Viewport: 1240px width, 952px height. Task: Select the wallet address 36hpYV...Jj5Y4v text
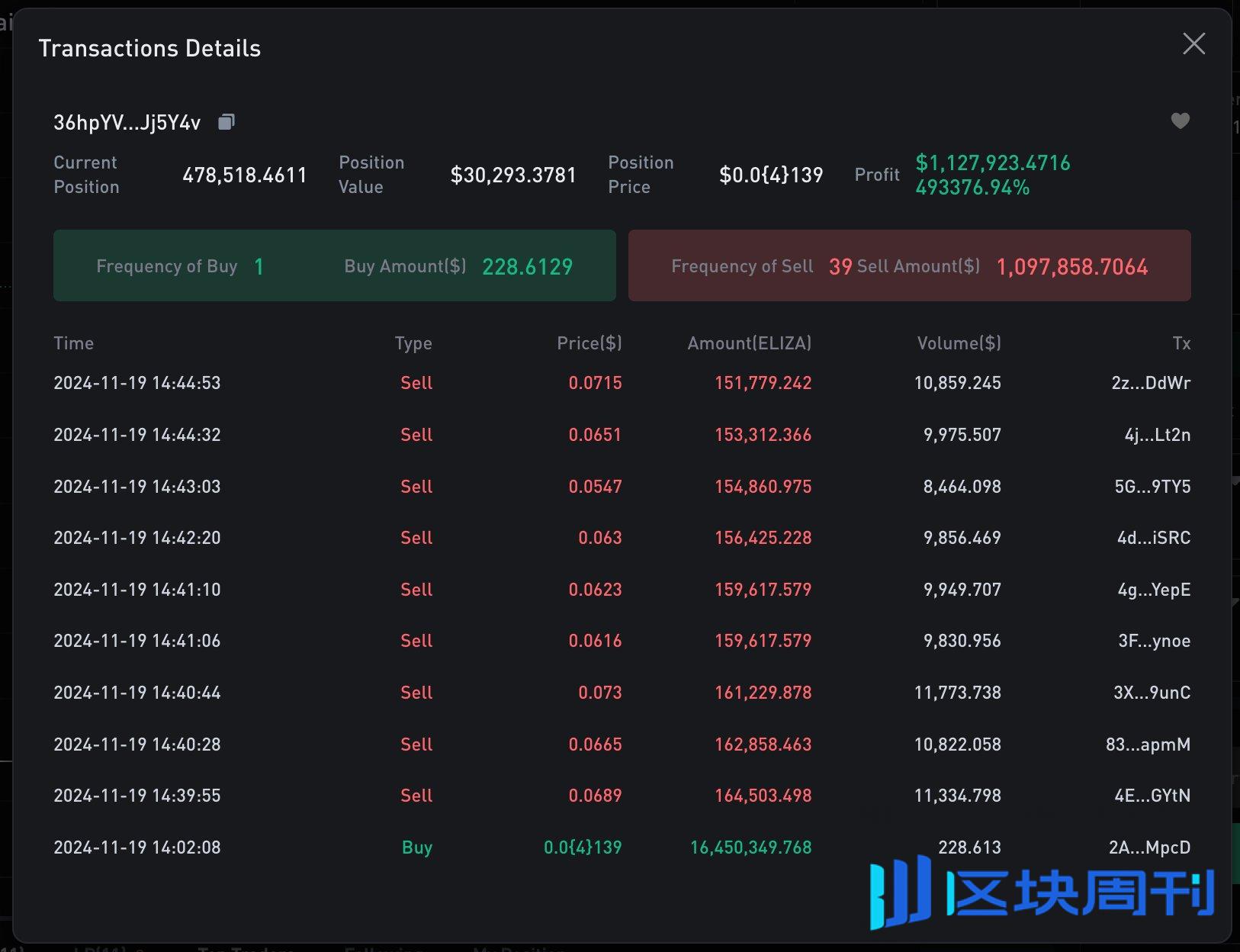point(127,123)
